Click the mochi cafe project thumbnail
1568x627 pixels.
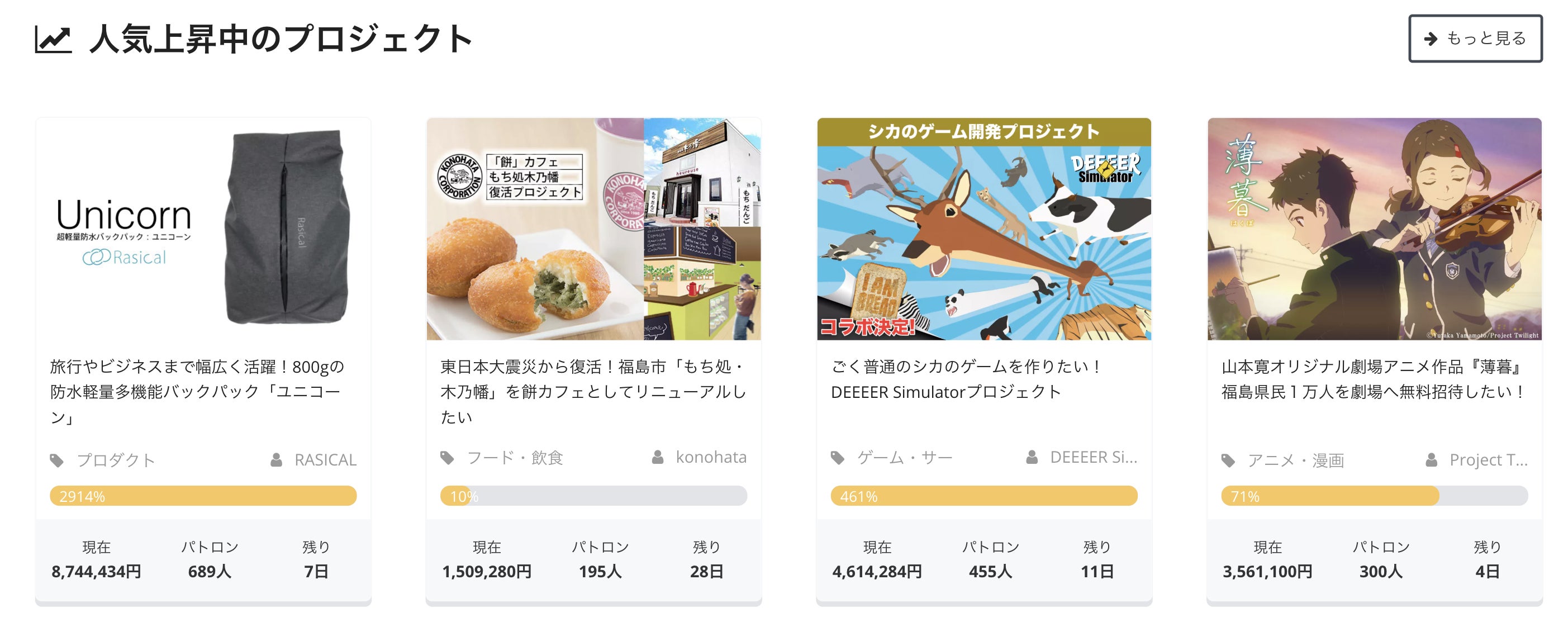(593, 229)
